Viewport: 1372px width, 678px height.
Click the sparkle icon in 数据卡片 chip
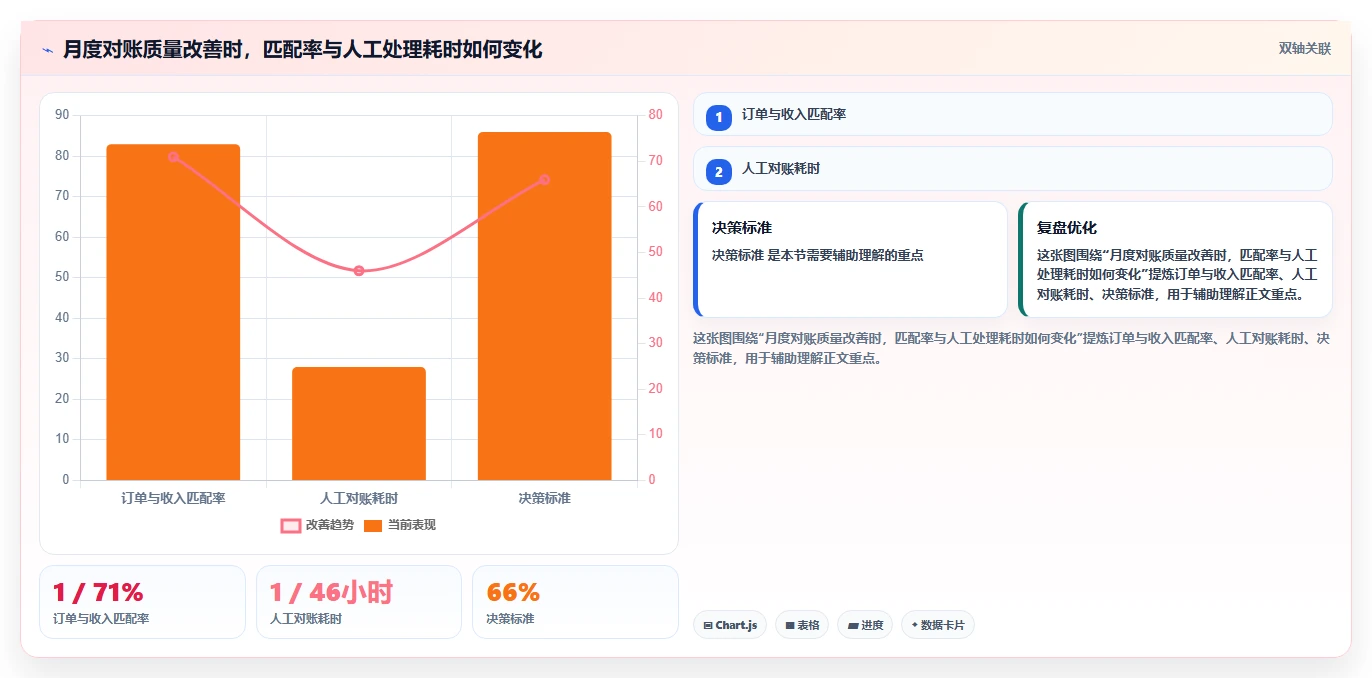coord(914,625)
